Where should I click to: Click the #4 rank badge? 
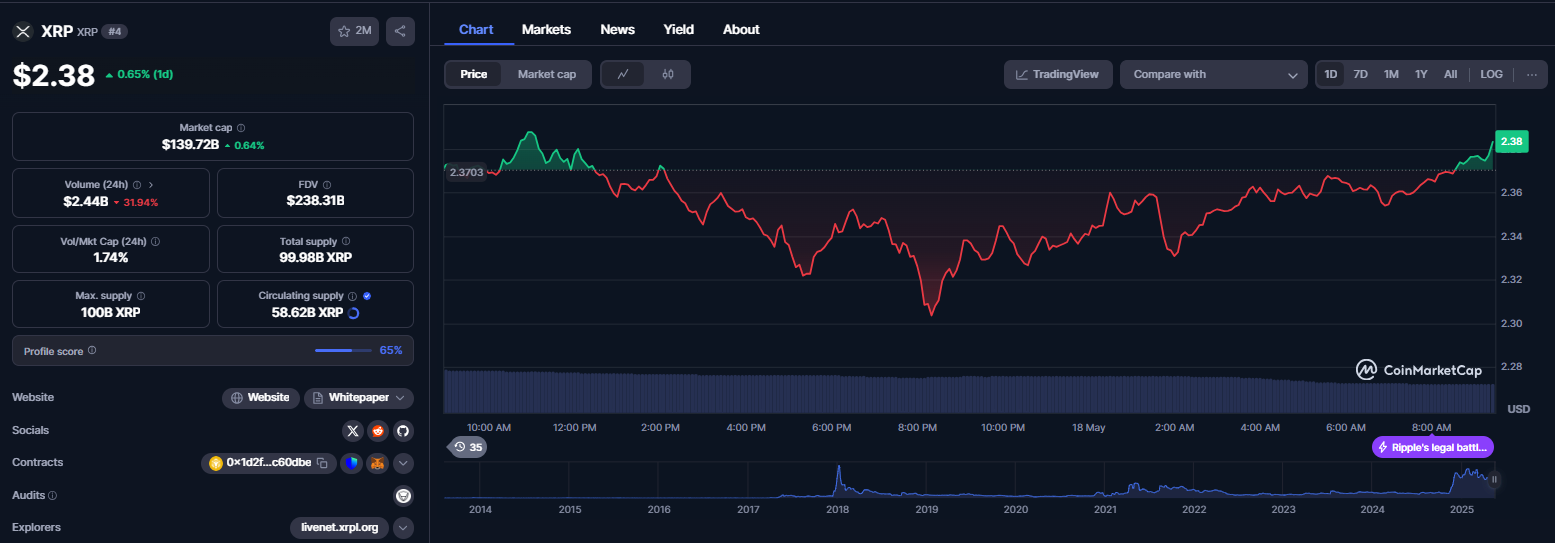point(114,31)
